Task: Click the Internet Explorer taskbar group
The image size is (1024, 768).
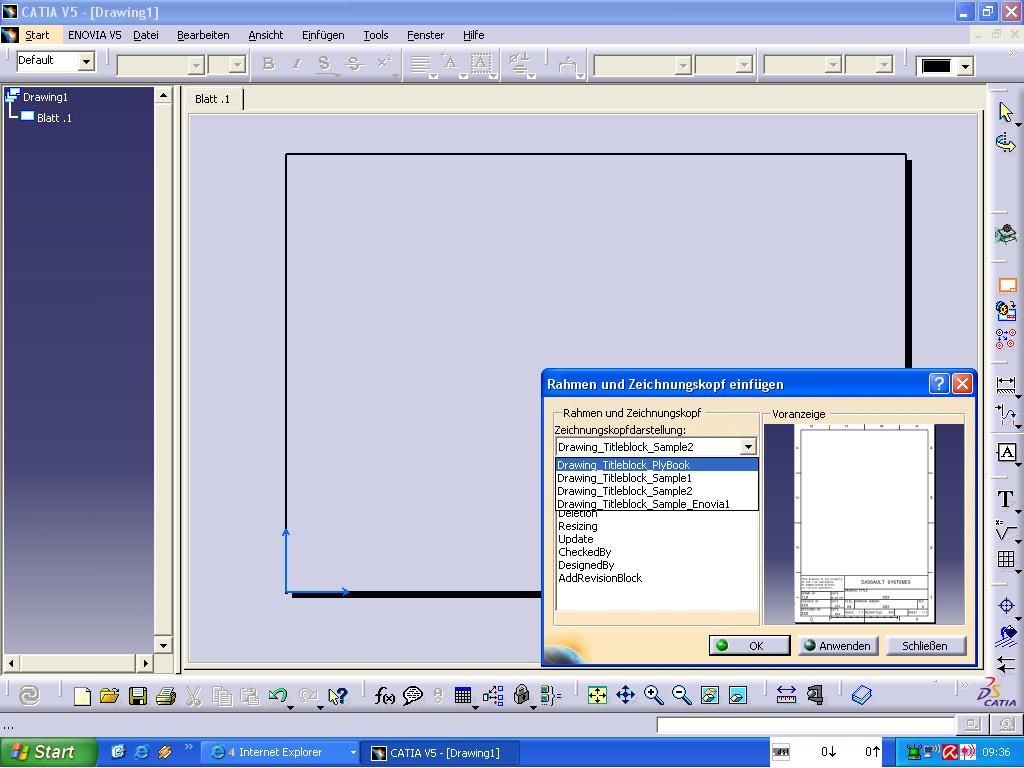Action: (x=279, y=752)
